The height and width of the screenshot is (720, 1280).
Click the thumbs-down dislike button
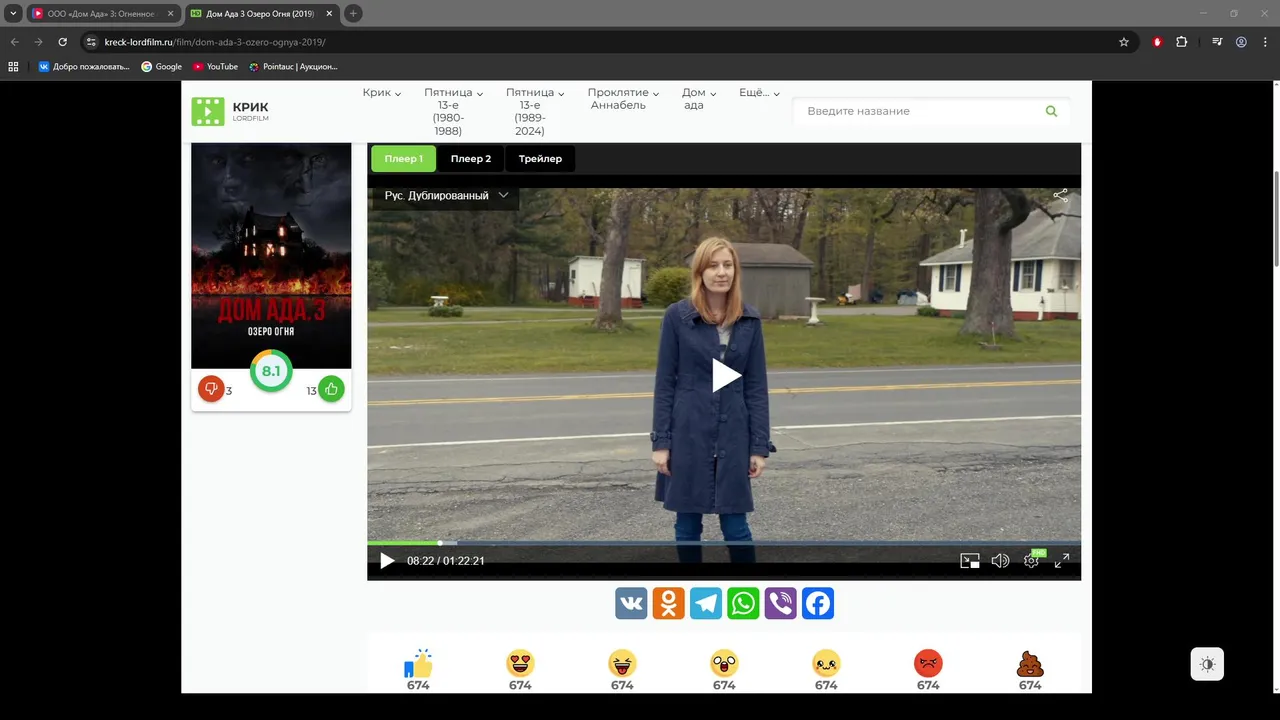(x=211, y=389)
